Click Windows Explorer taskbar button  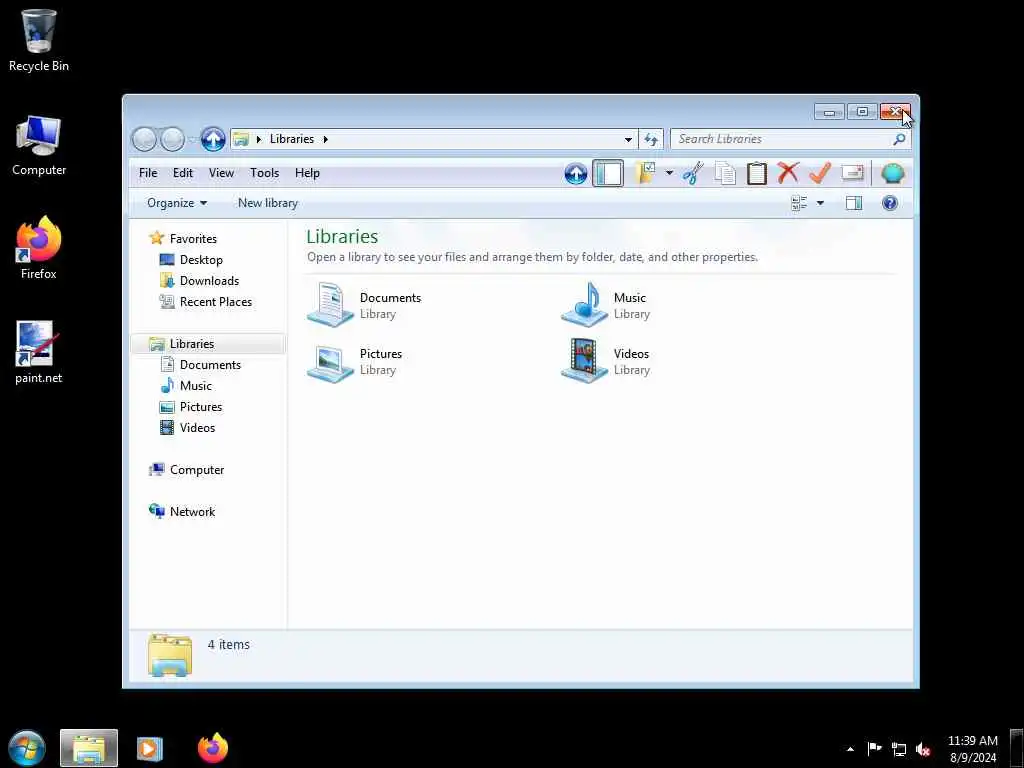tap(89, 748)
